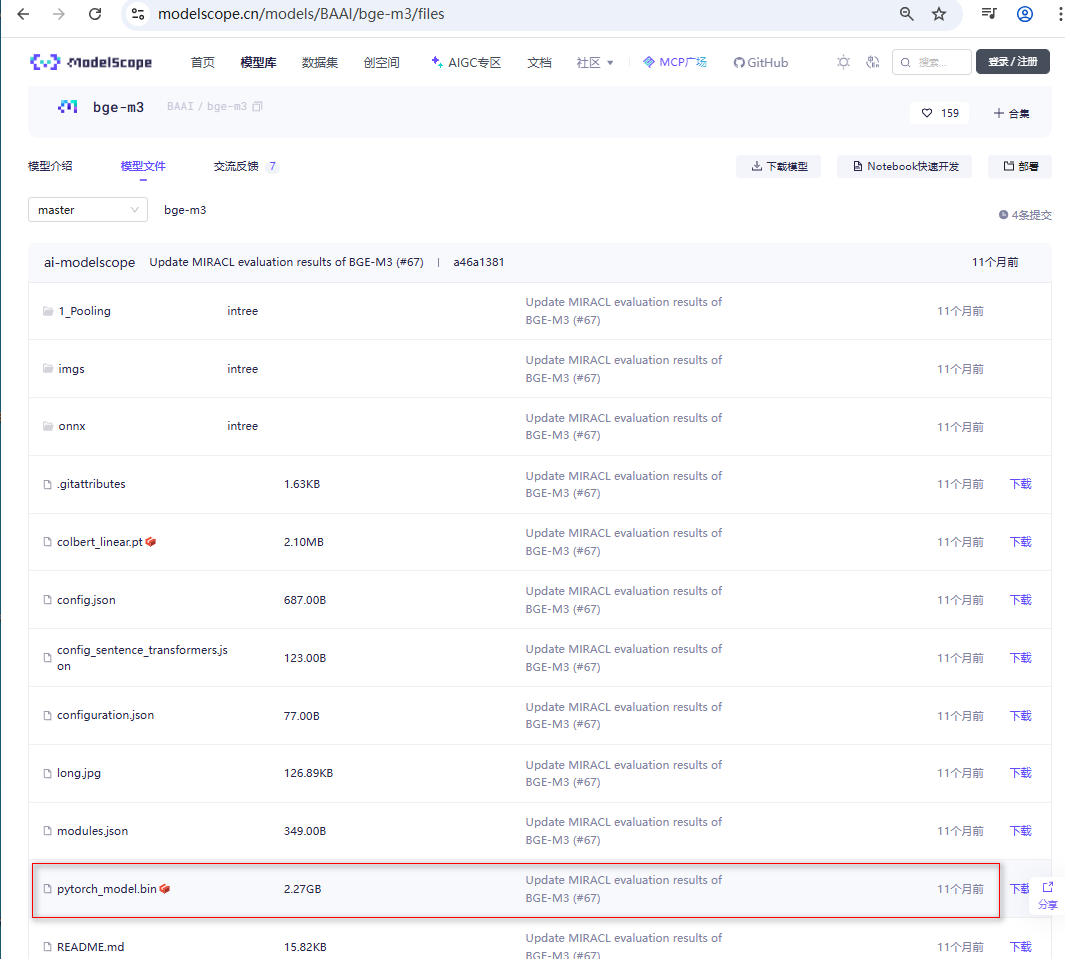Click the file icon for long.jpg
The image size is (1065, 959).
click(x=48, y=774)
